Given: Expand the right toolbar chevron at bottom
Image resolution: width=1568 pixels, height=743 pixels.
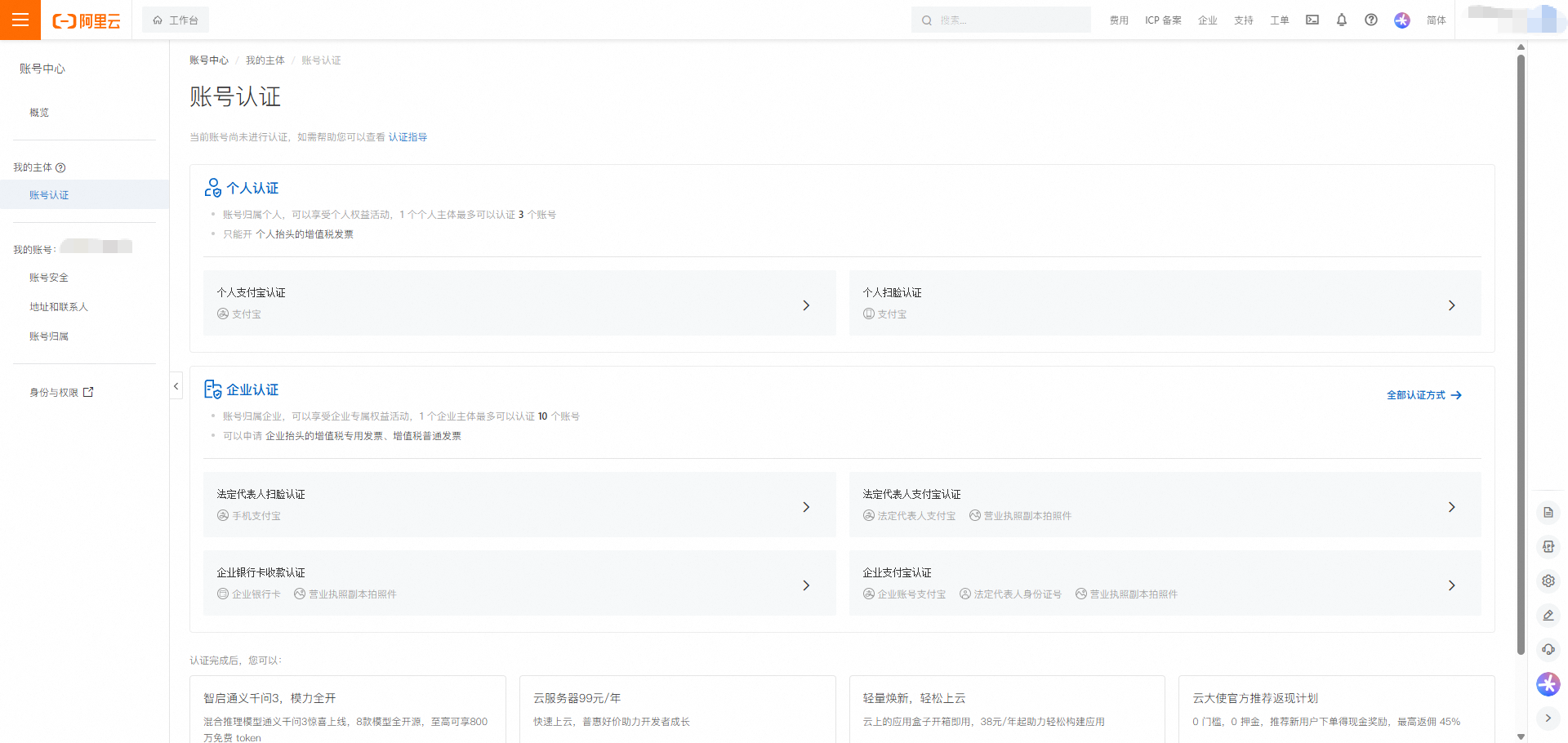Looking at the screenshot, I should (1548, 718).
